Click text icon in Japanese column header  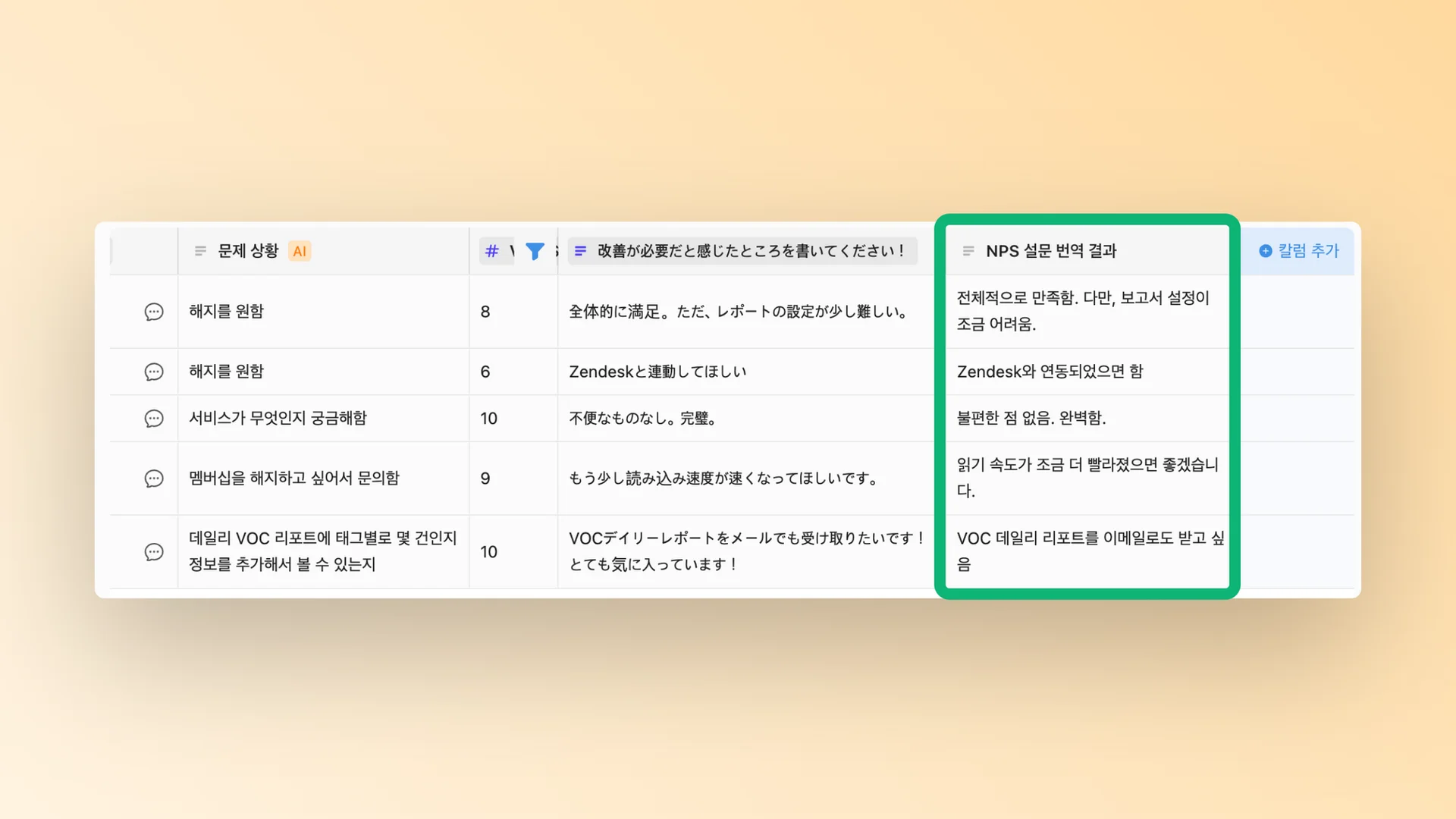tap(580, 251)
